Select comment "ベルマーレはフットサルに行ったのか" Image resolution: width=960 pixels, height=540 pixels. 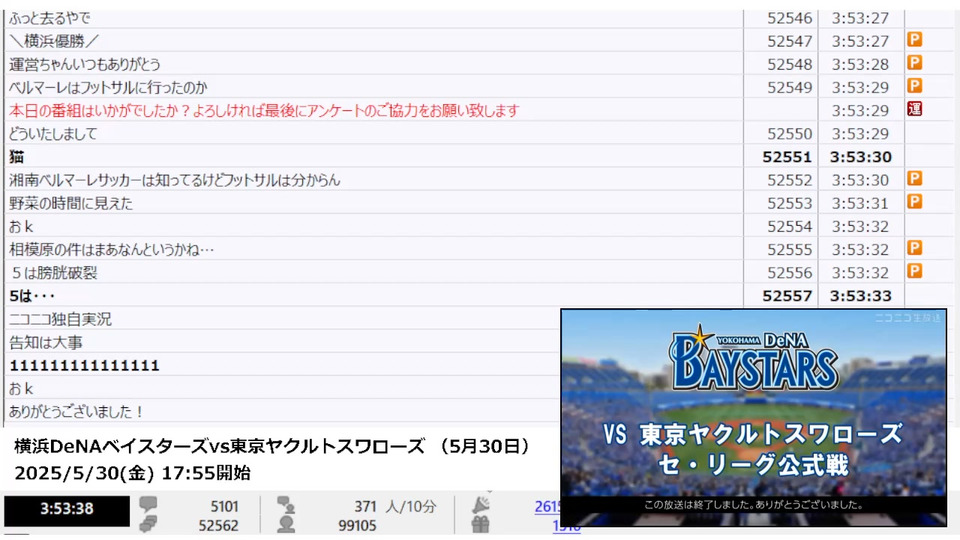pos(108,88)
